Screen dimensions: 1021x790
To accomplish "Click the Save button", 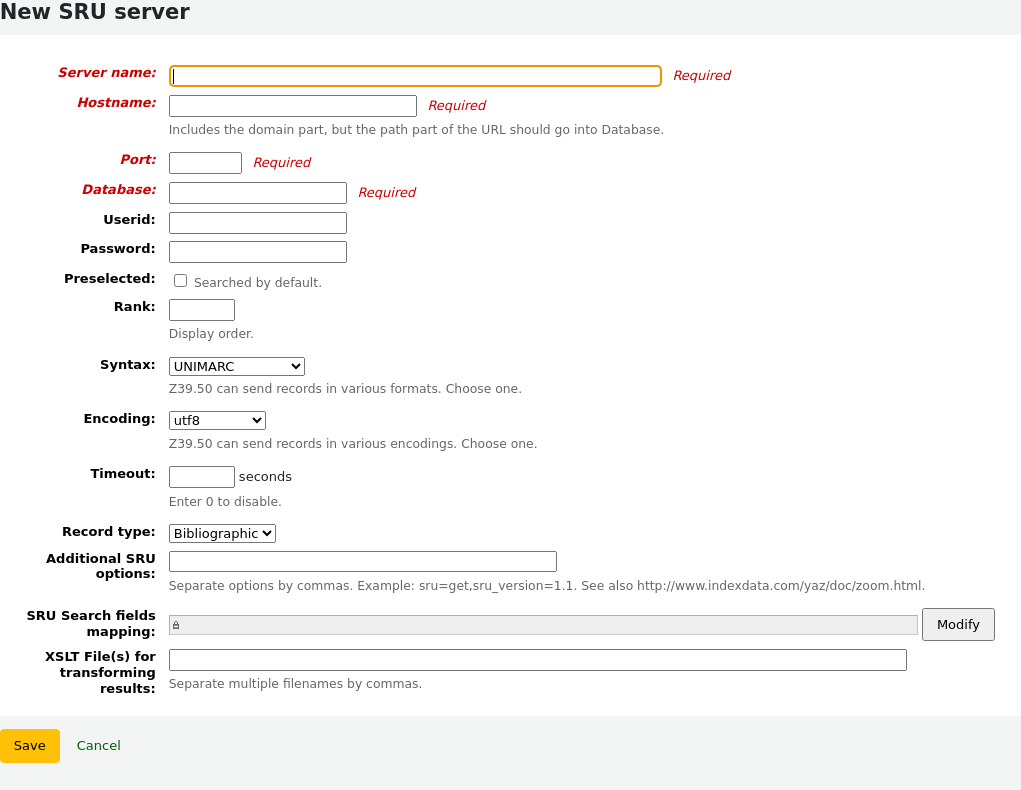I will point(29,745).
